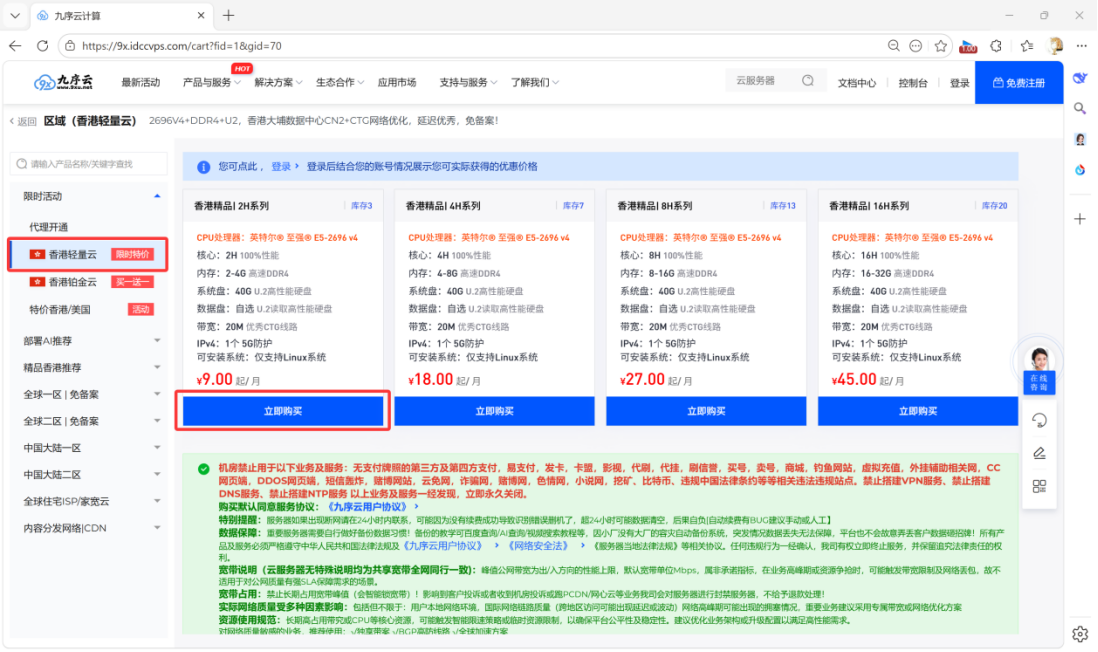The height and width of the screenshot is (652, 1098).
Task: Open the tab list chevron
Action: [x=15, y=15]
